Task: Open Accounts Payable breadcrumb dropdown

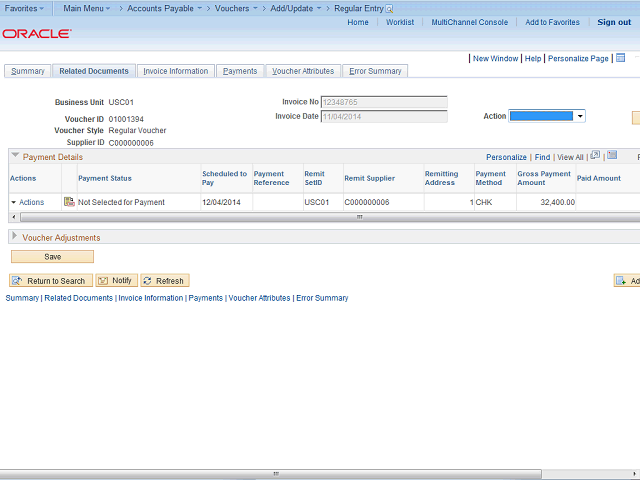Action: click(x=164, y=8)
